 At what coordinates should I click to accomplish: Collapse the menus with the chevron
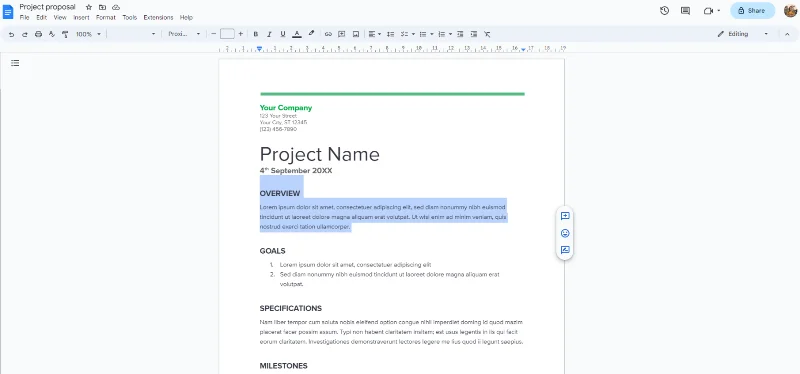(787, 34)
